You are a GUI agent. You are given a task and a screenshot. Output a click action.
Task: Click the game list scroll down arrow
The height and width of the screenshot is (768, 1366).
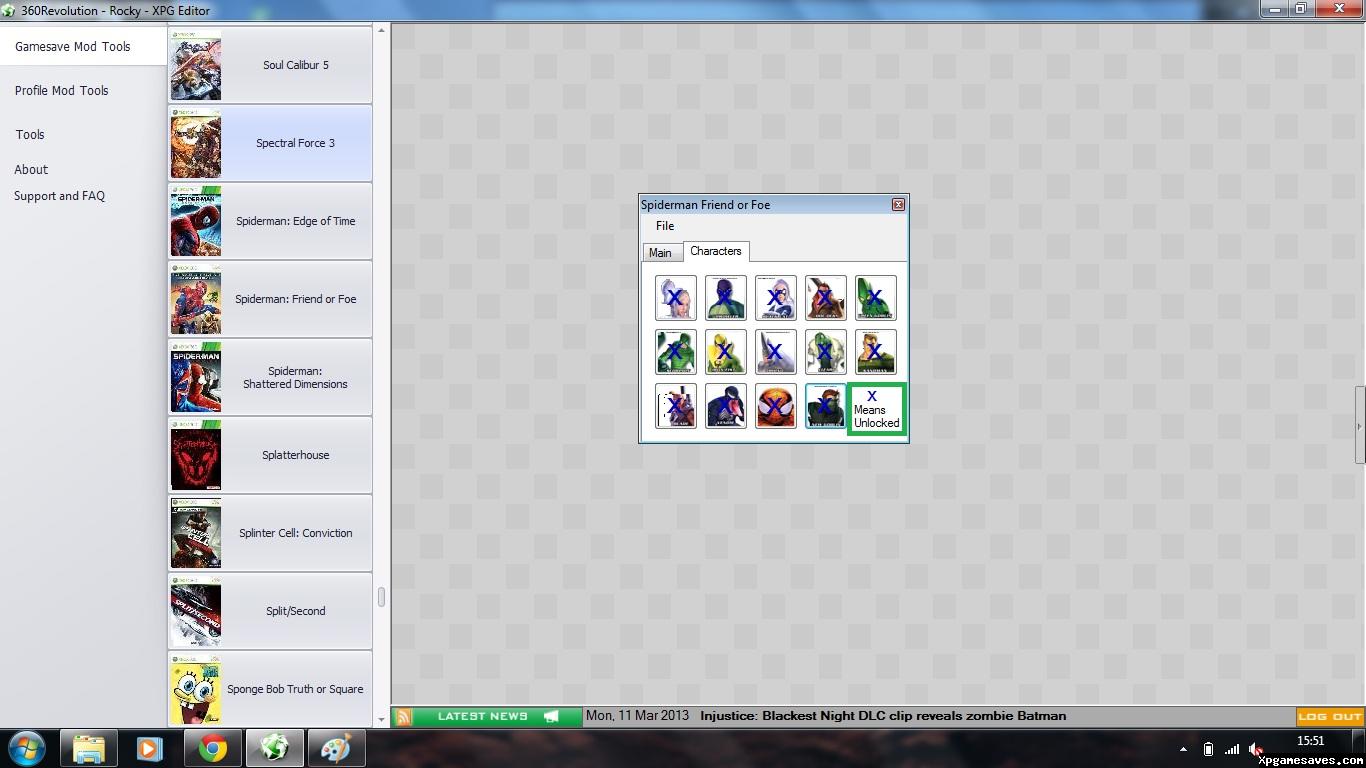pyautogui.click(x=381, y=719)
